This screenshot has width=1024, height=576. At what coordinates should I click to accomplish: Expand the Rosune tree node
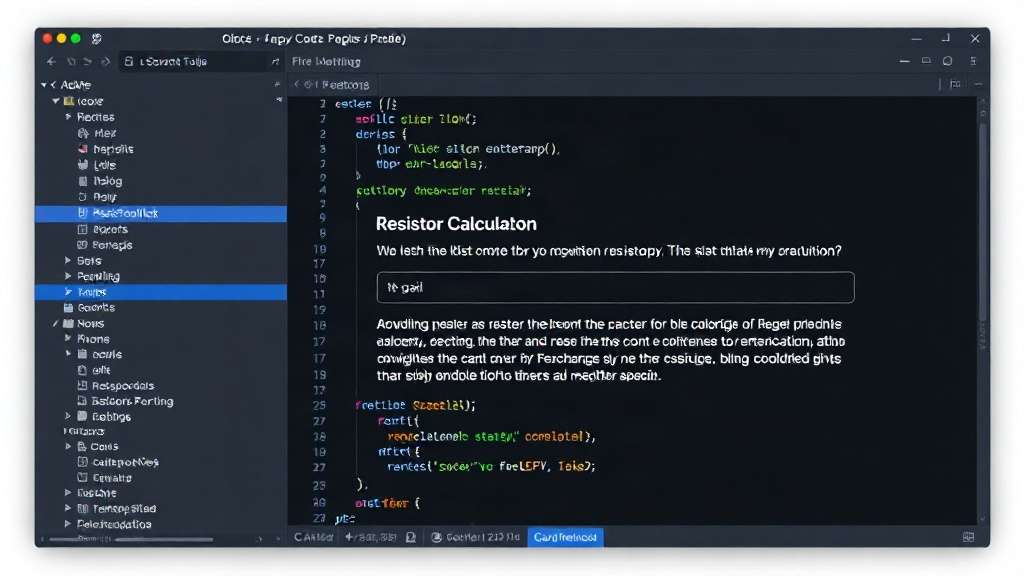pos(68,492)
